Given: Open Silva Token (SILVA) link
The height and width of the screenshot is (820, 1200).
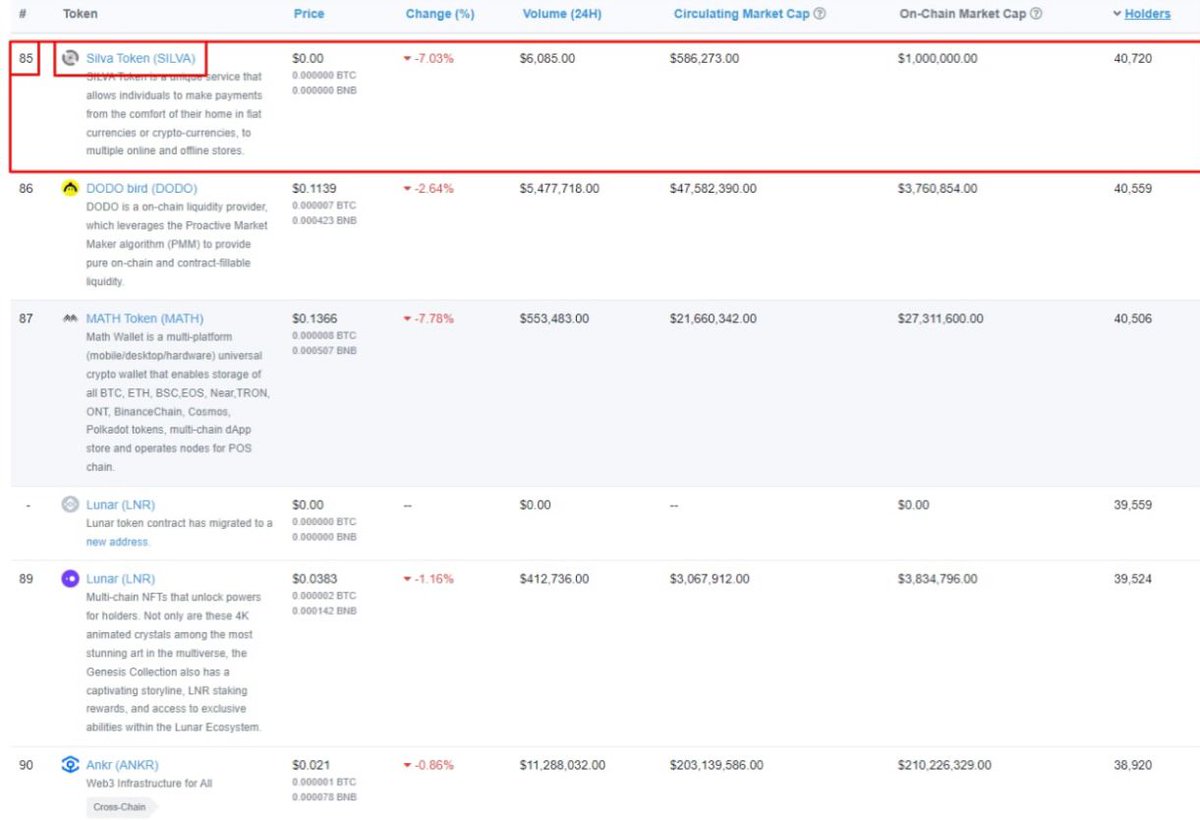Looking at the screenshot, I should click(141, 58).
